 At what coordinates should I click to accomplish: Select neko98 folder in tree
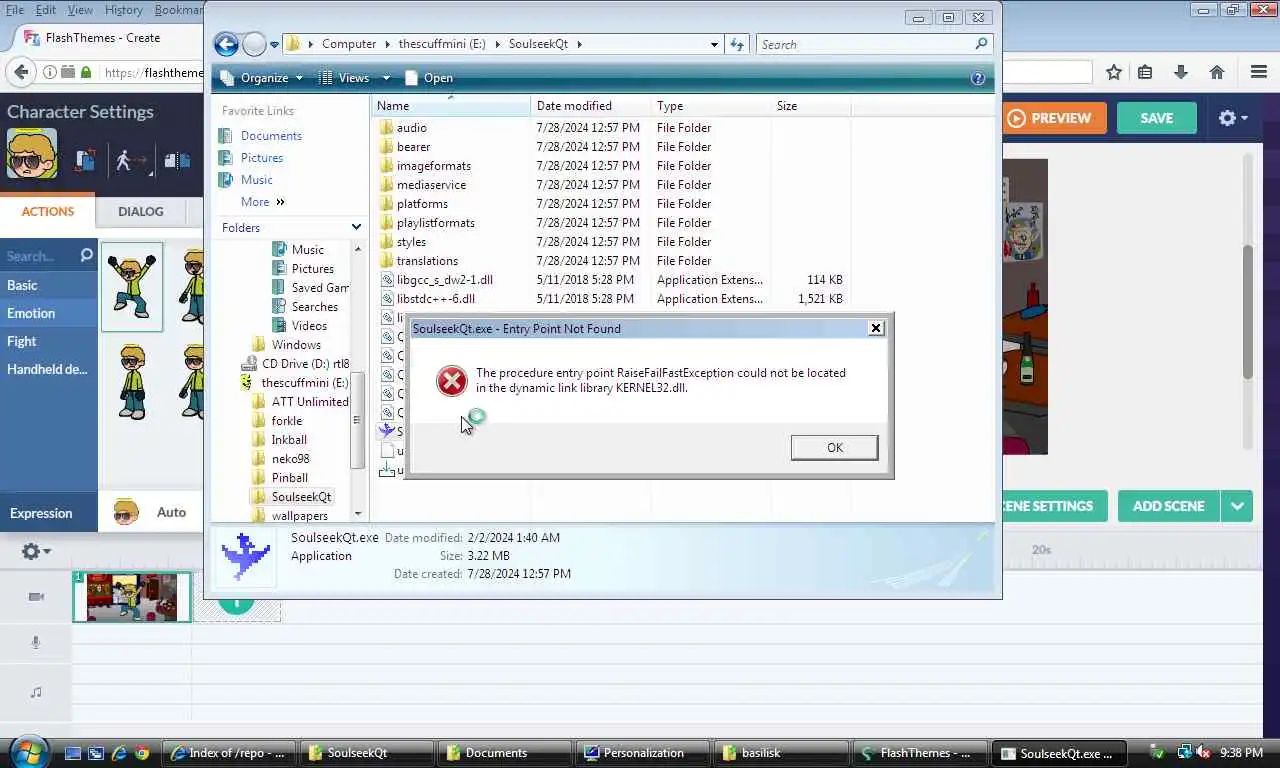click(x=290, y=459)
